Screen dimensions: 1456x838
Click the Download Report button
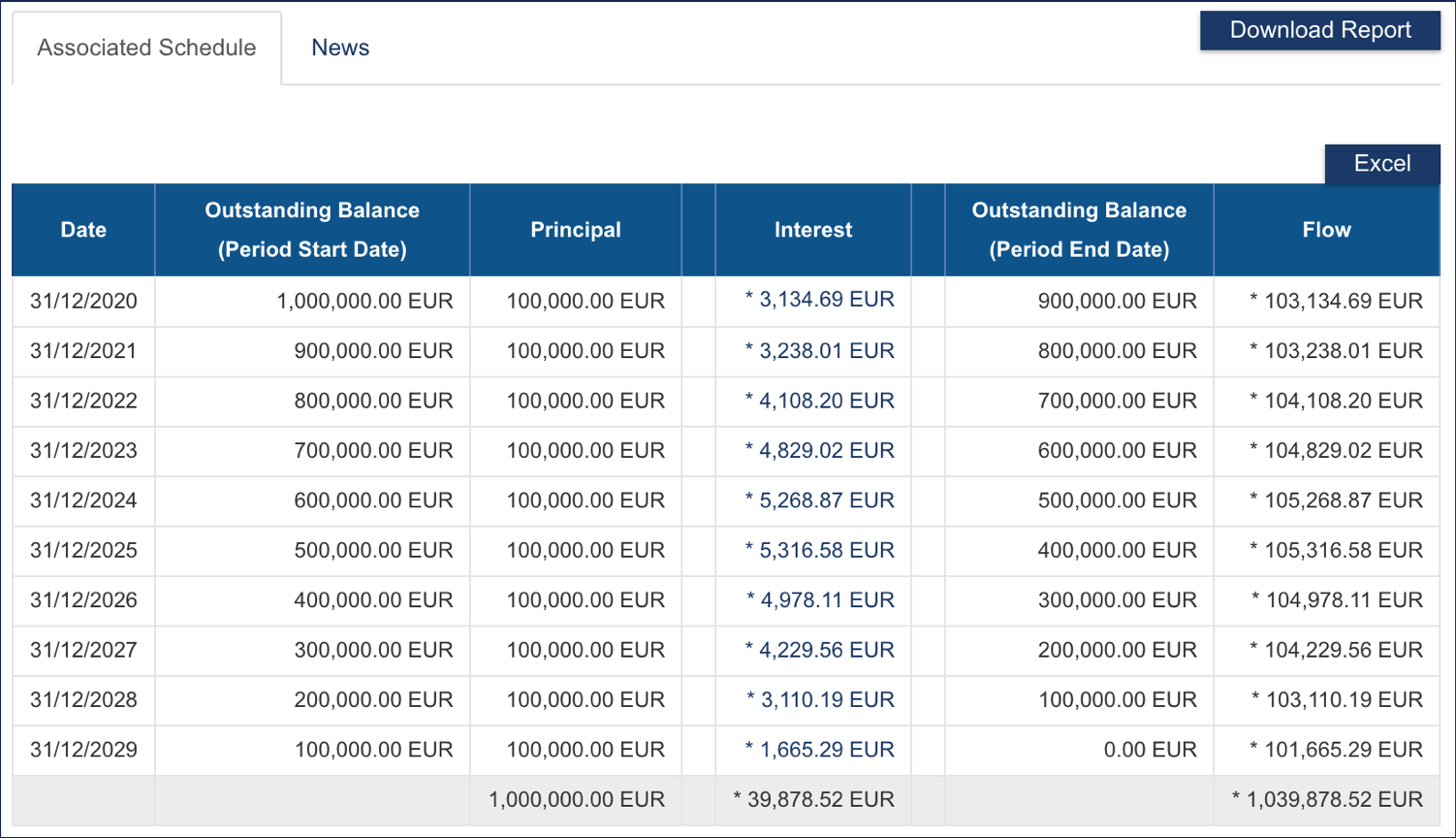1319,30
